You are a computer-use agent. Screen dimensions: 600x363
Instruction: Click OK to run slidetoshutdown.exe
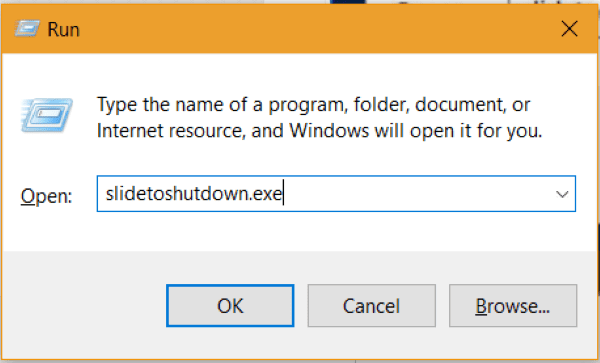click(x=230, y=306)
